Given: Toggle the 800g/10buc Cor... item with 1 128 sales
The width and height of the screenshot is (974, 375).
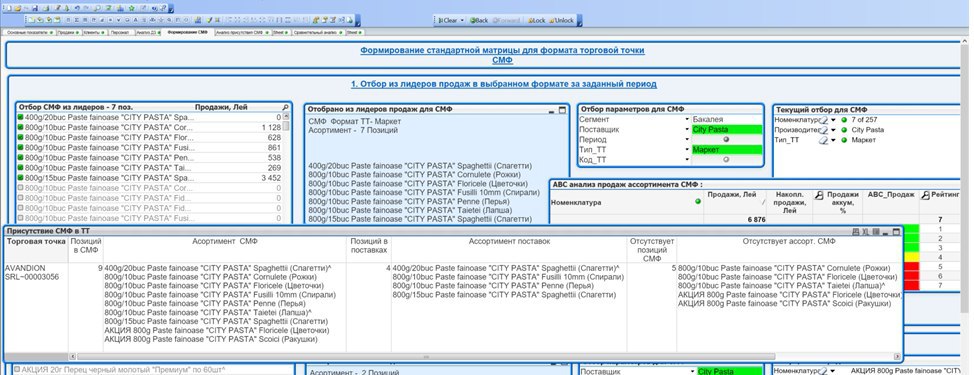Looking at the screenshot, I should 20,127.
